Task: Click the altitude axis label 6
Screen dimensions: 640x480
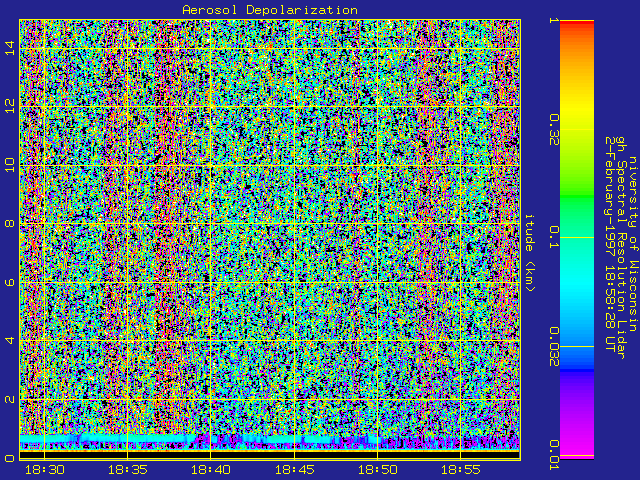Action: [x=9, y=282]
